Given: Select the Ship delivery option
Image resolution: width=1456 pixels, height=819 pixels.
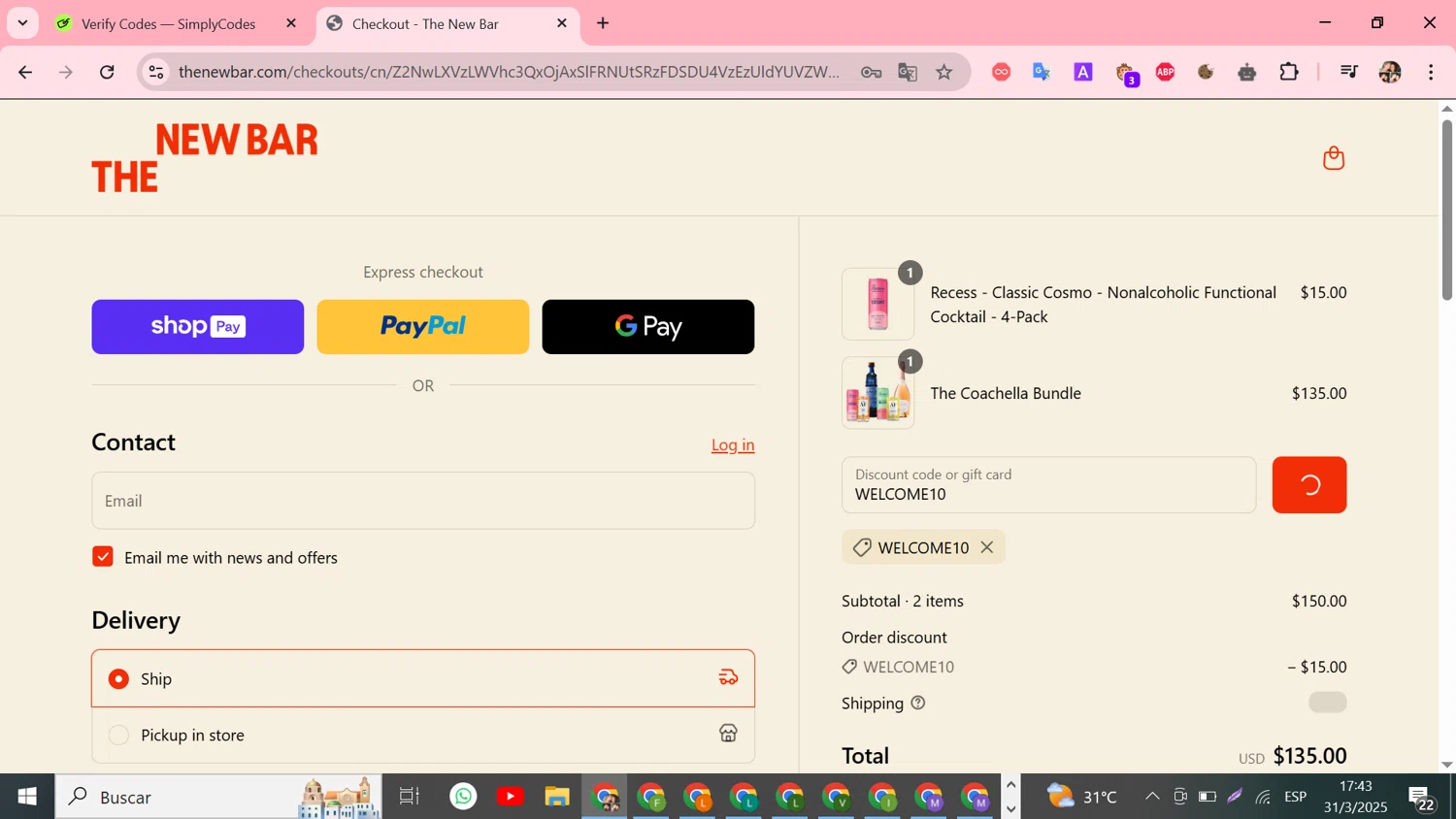Looking at the screenshot, I should (423, 678).
